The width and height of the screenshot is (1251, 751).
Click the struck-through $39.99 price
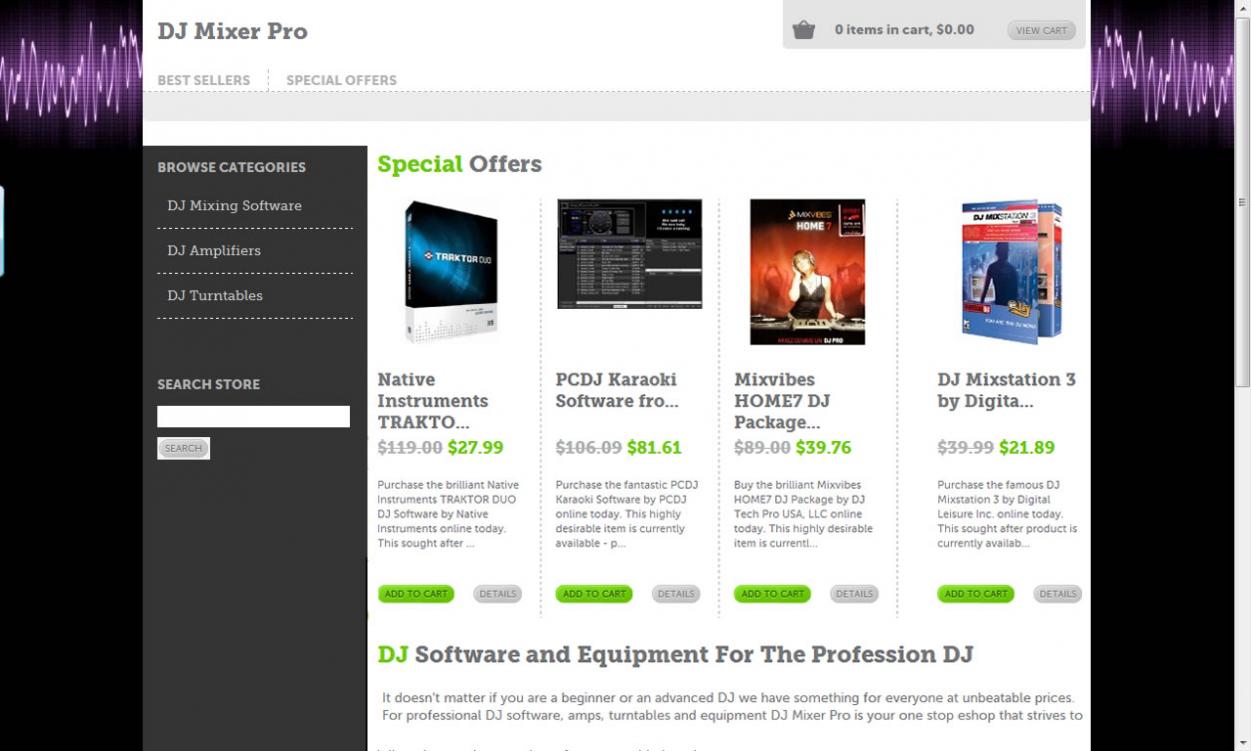(966, 447)
